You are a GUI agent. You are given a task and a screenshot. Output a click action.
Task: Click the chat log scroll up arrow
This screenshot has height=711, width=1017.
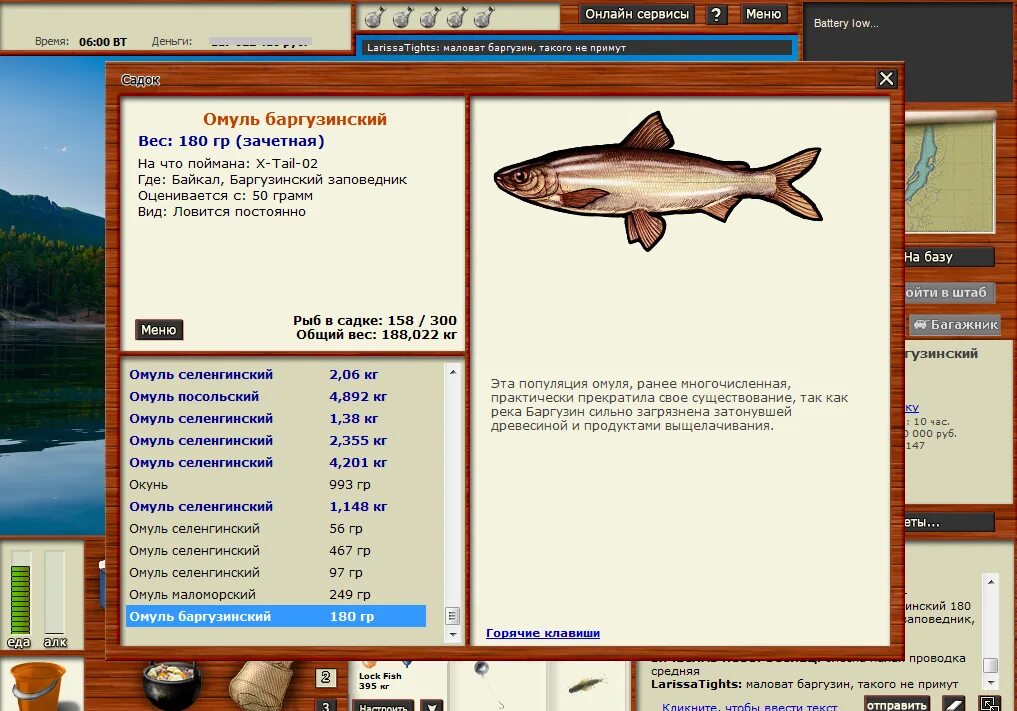990,582
